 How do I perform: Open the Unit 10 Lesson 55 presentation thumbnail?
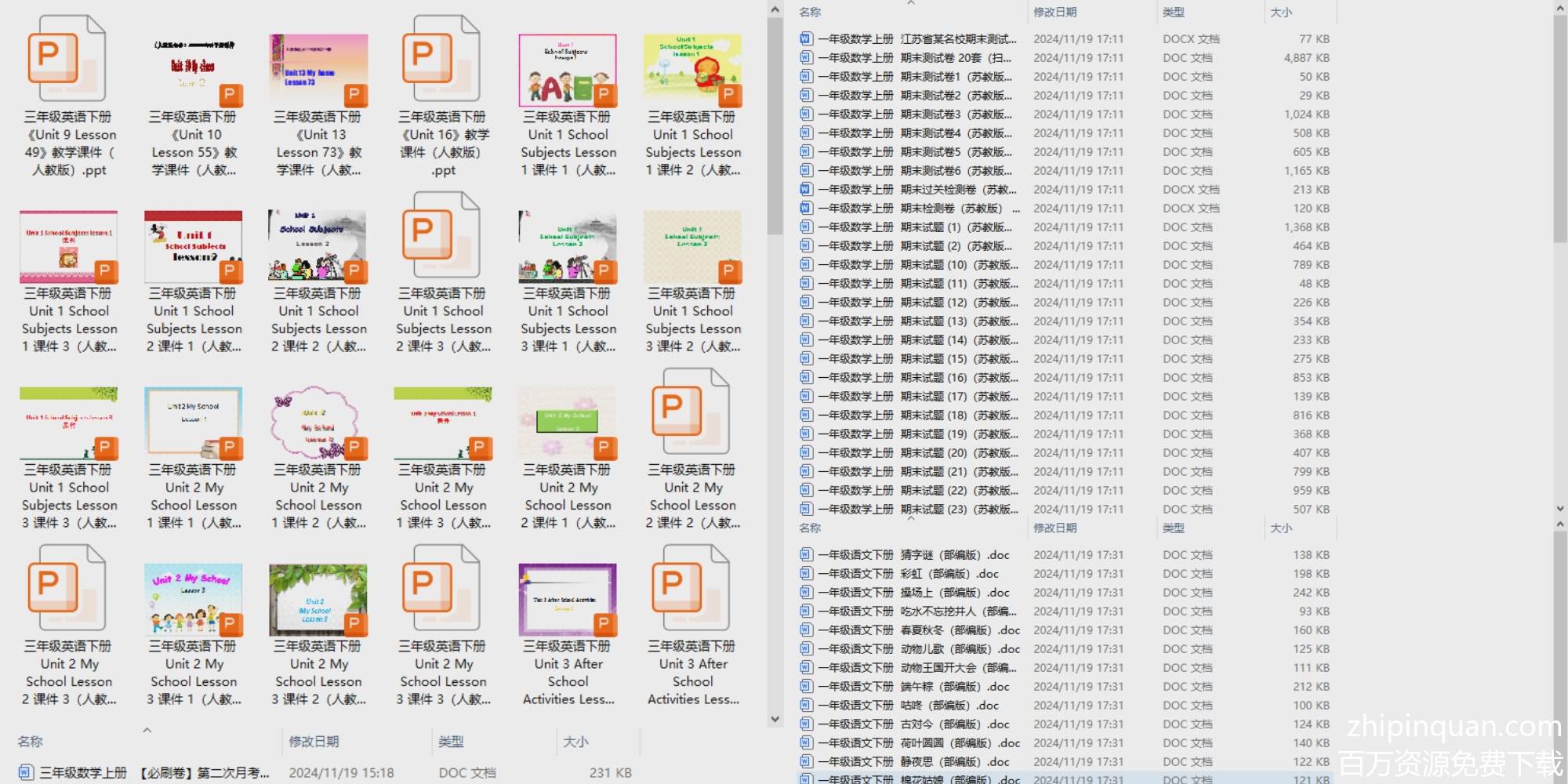[x=194, y=71]
